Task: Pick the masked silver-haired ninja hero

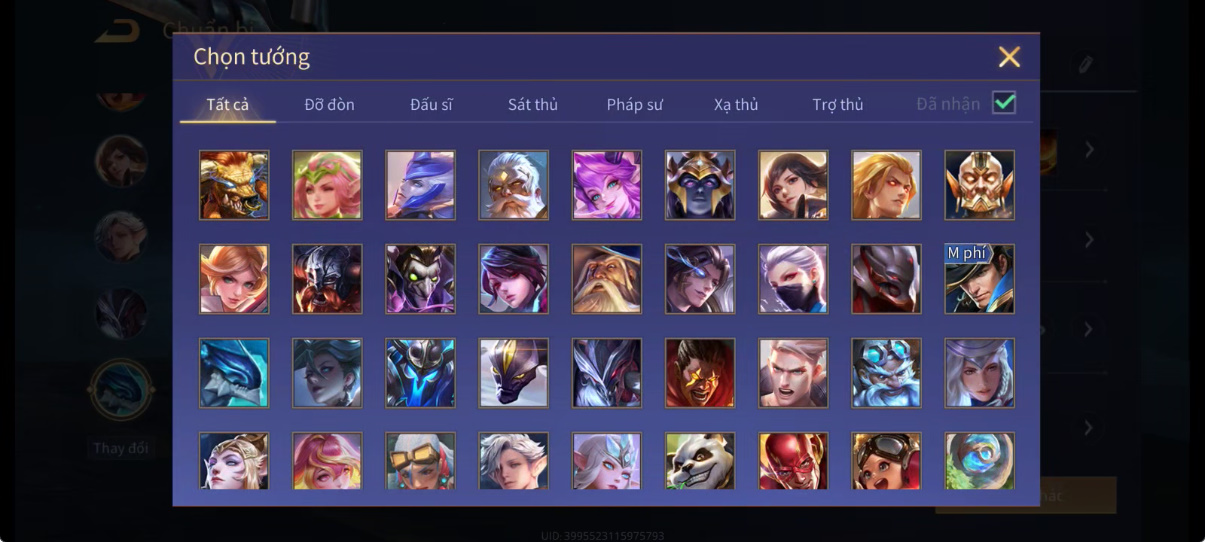Action: (793, 279)
